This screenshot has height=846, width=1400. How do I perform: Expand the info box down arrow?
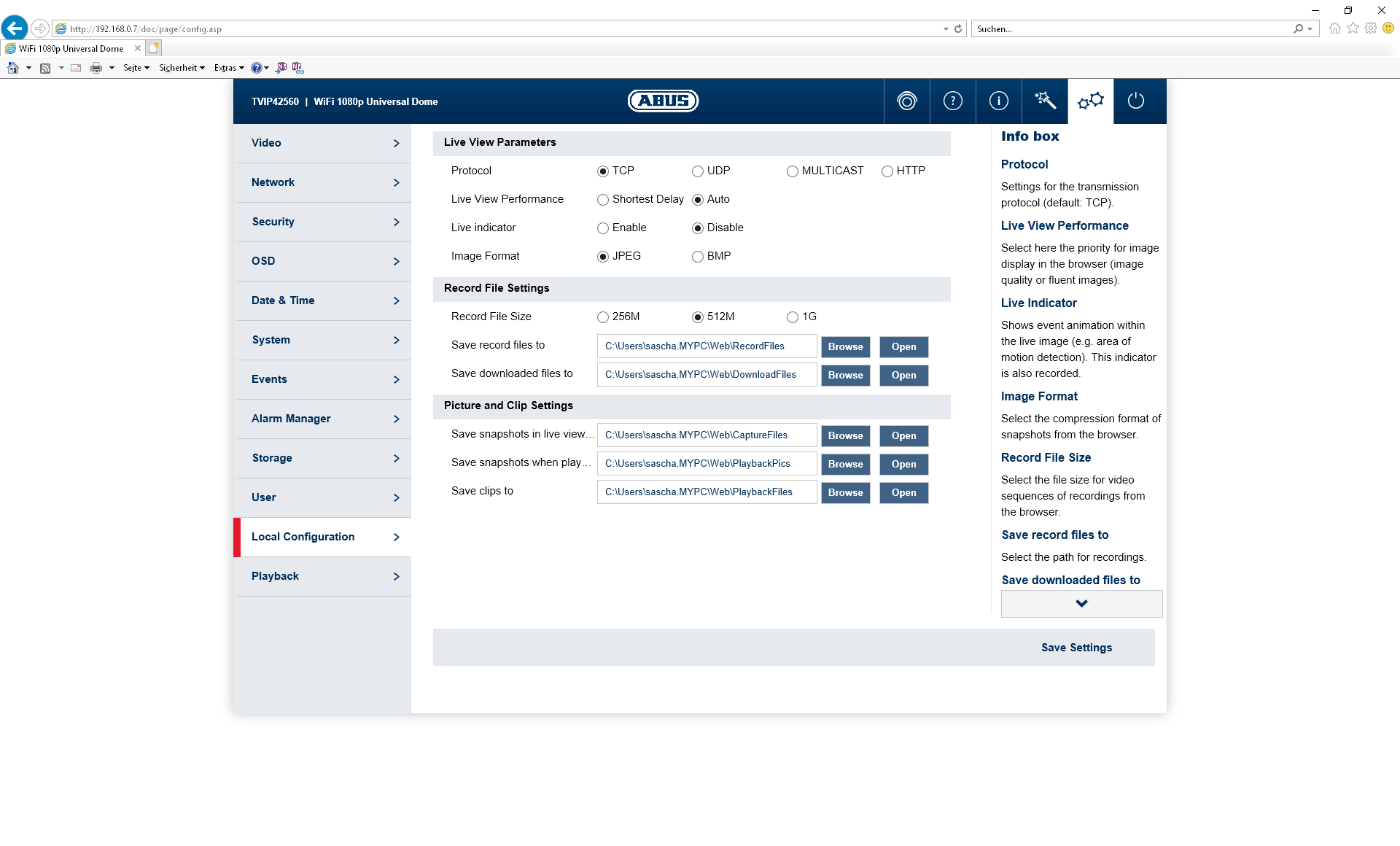tap(1081, 604)
